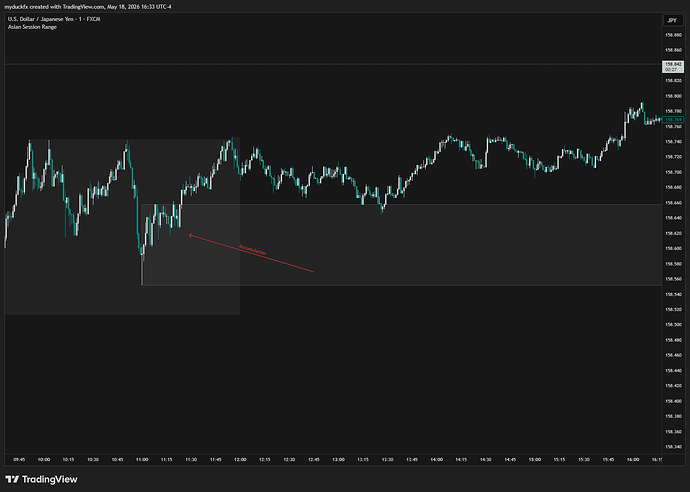Click the 158.340 price axis label
Image resolution: width=690 pixels, height=492 pixels.
click(x=673, y=447)
